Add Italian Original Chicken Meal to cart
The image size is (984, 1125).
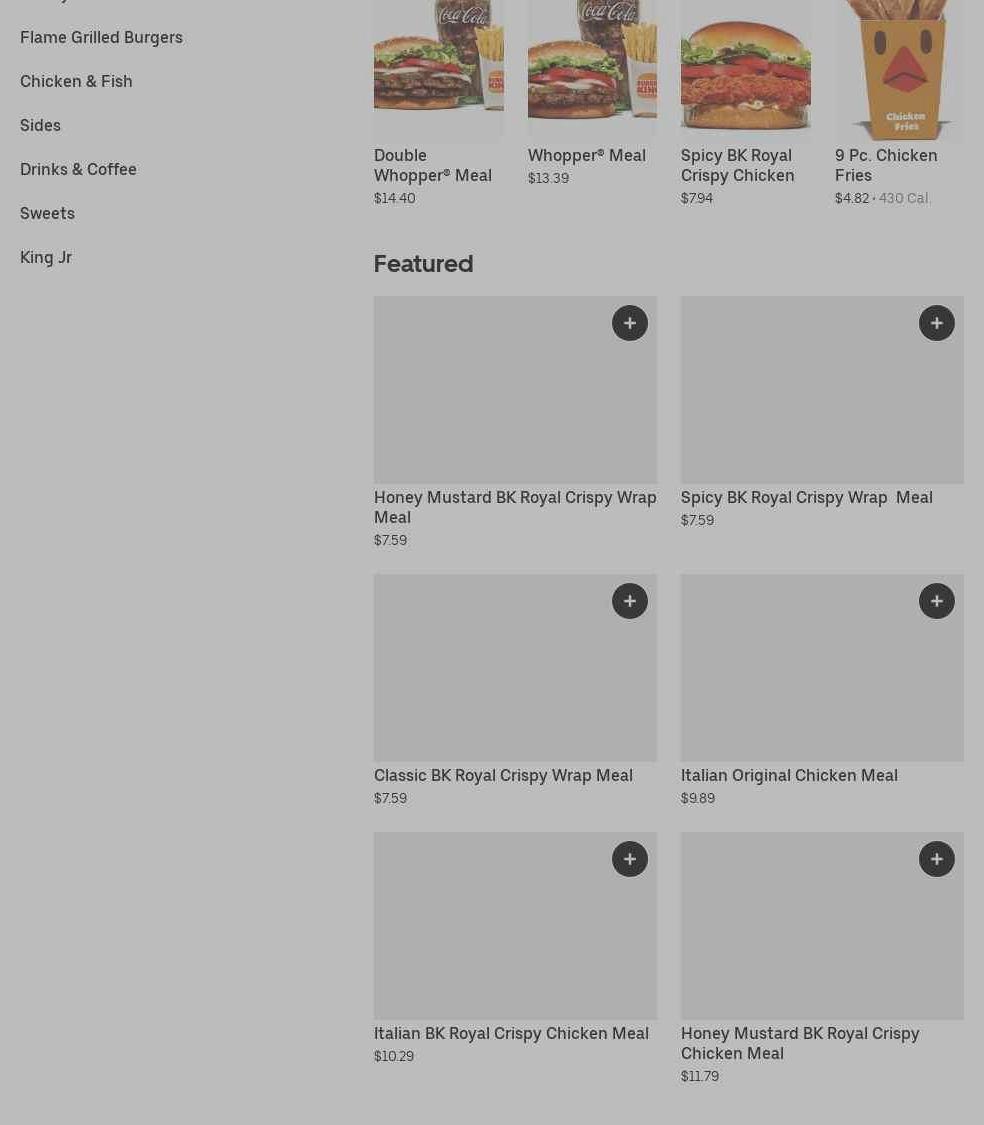pos(937,601)
